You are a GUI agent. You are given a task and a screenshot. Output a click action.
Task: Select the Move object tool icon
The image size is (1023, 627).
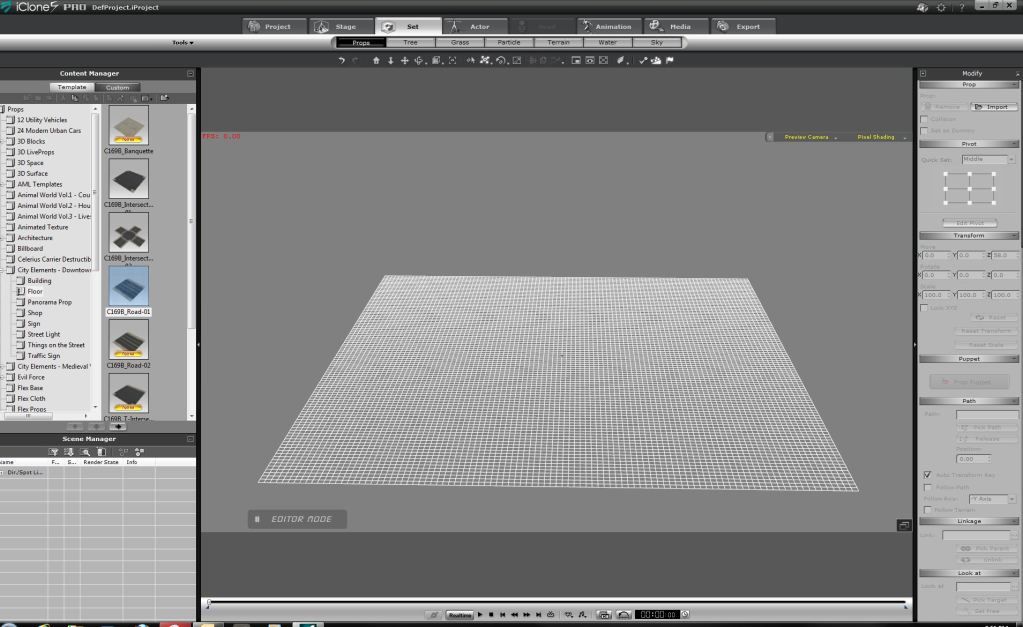[x=404, y=61]
